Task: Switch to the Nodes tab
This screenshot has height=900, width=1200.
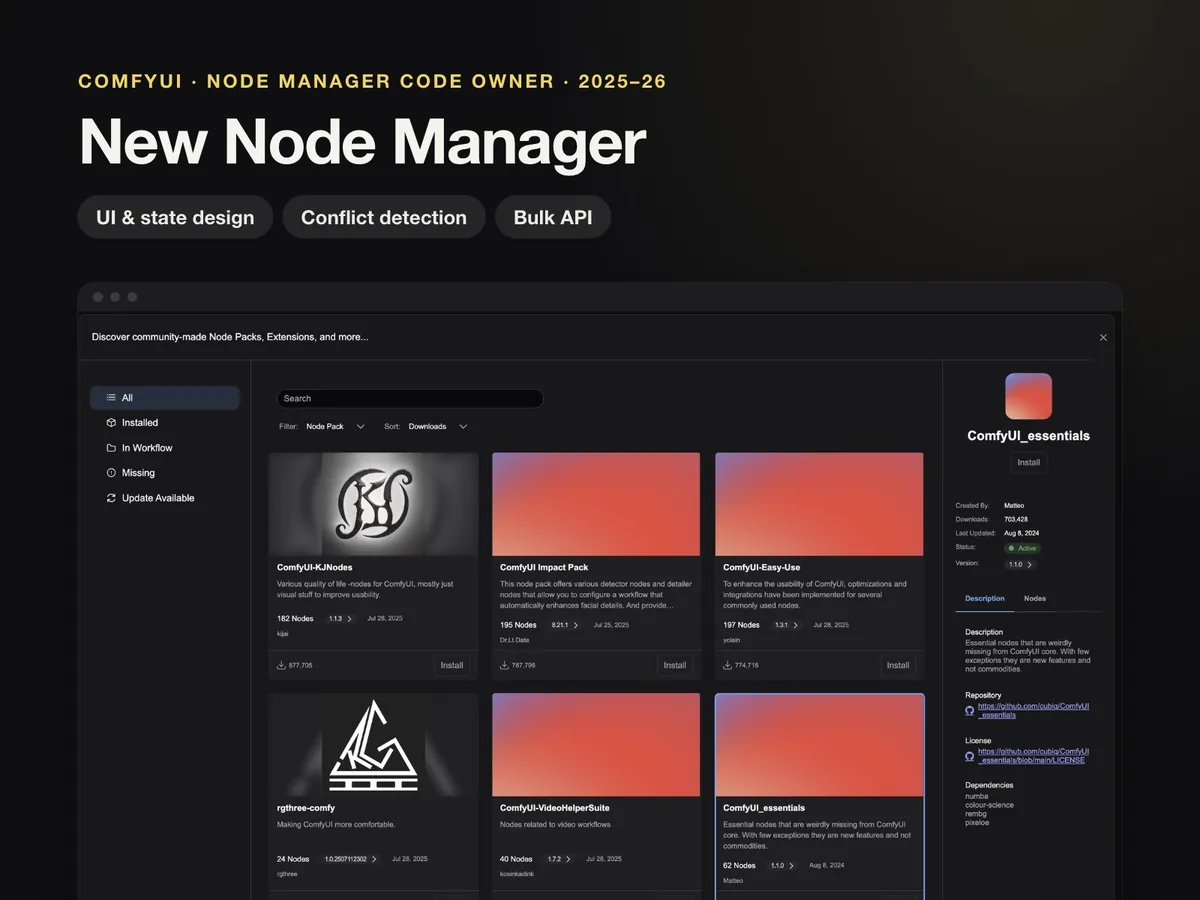Action: coord(1035,599)
